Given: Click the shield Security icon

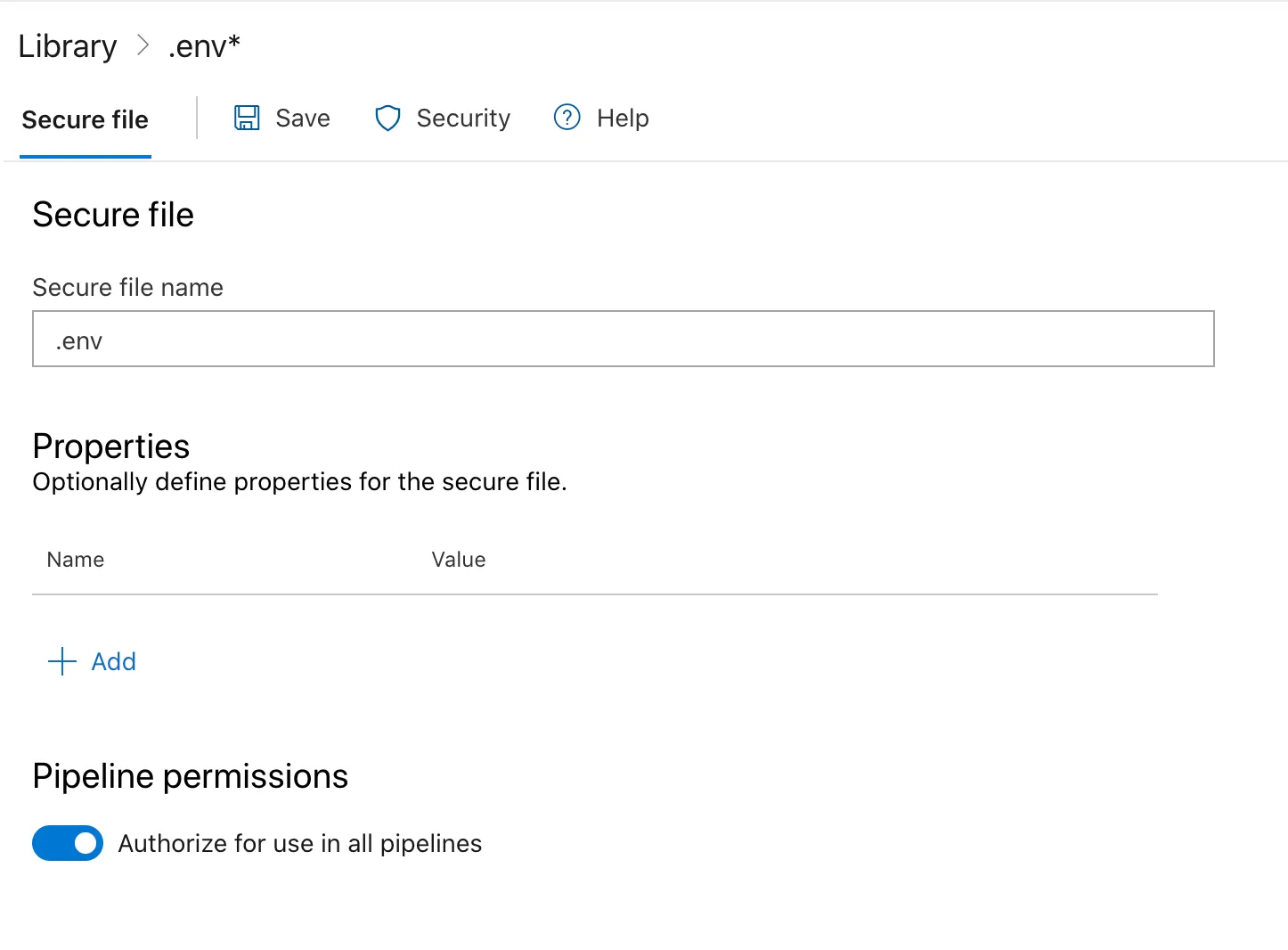Looking at the screenshot, I should click(x=387, y=118).
